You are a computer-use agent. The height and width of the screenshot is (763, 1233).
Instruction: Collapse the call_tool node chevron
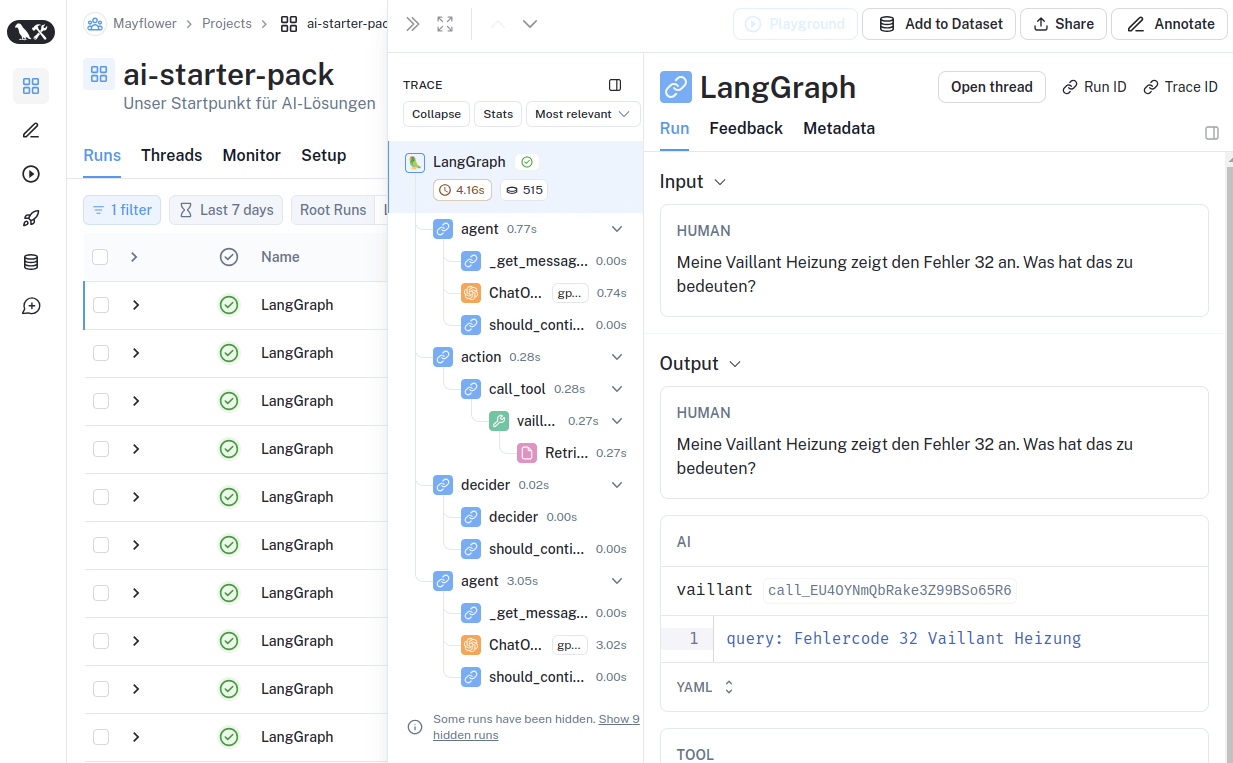617,389
